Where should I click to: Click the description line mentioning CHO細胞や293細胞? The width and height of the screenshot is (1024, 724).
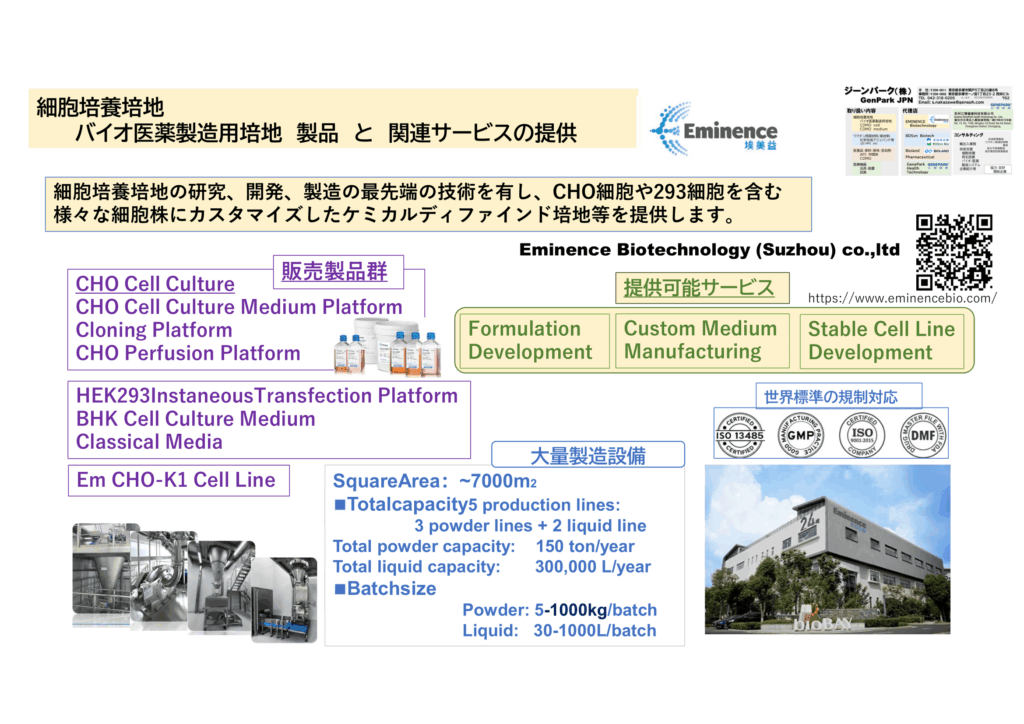(417, 192)
